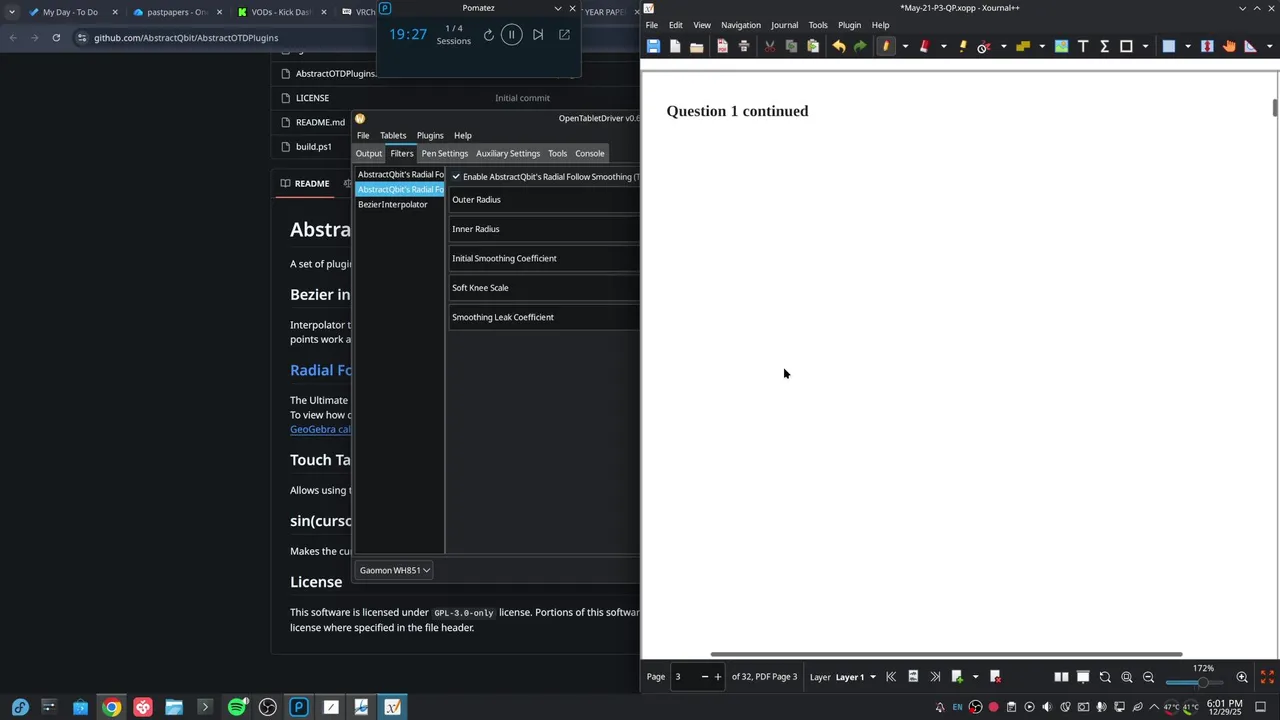Select the Setsquare ruler tool
Image resolution: width=1280 pixels, height=720 pixels.
point(1250,46)
